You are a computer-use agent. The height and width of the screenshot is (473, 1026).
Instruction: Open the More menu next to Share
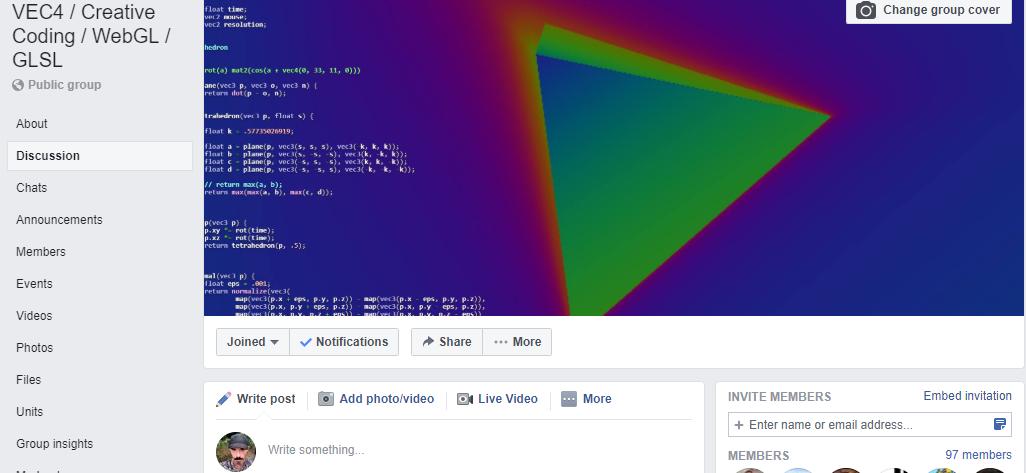click(x=517, y=342)
